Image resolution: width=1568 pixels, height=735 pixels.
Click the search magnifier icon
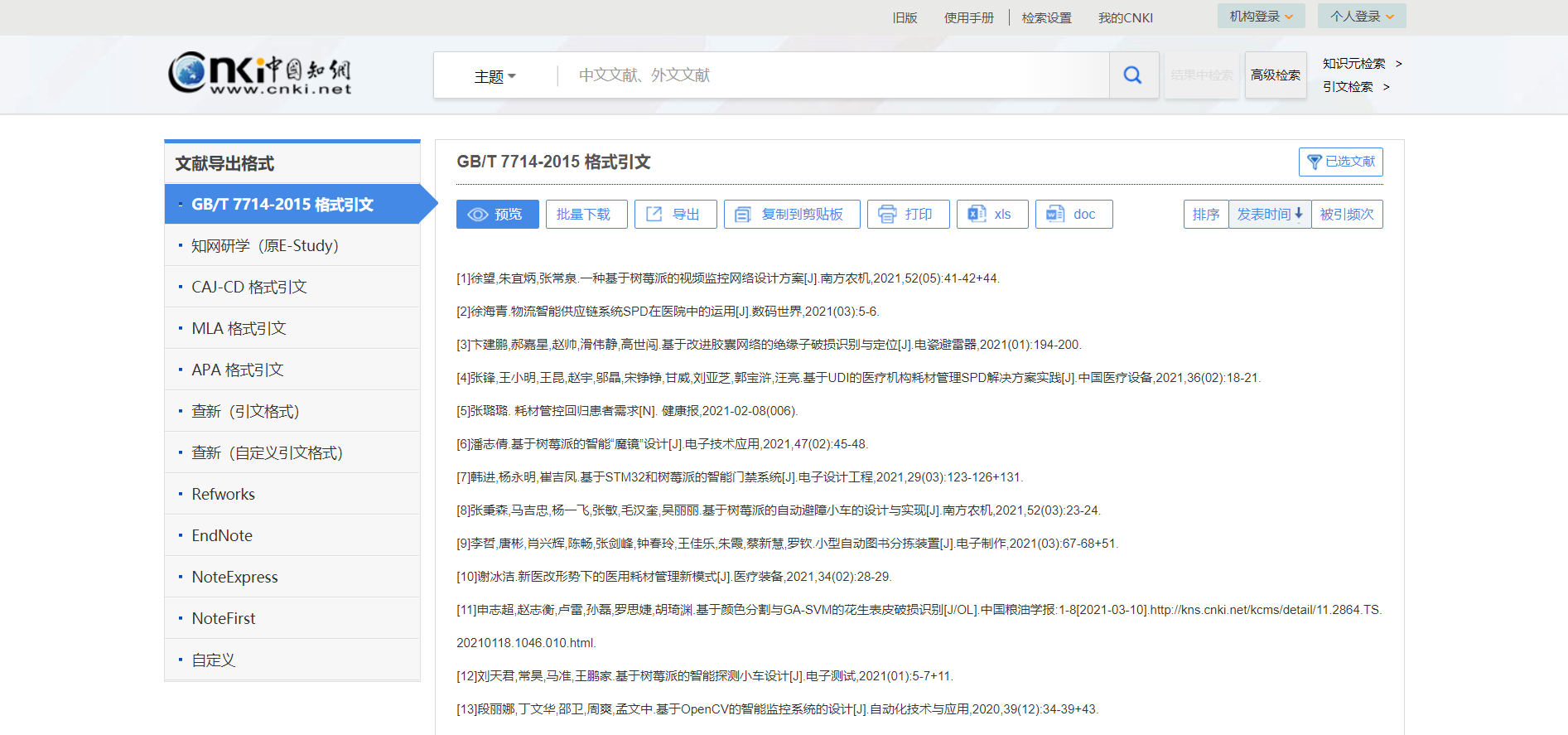pyautogui.click(x=1133, y=75)
